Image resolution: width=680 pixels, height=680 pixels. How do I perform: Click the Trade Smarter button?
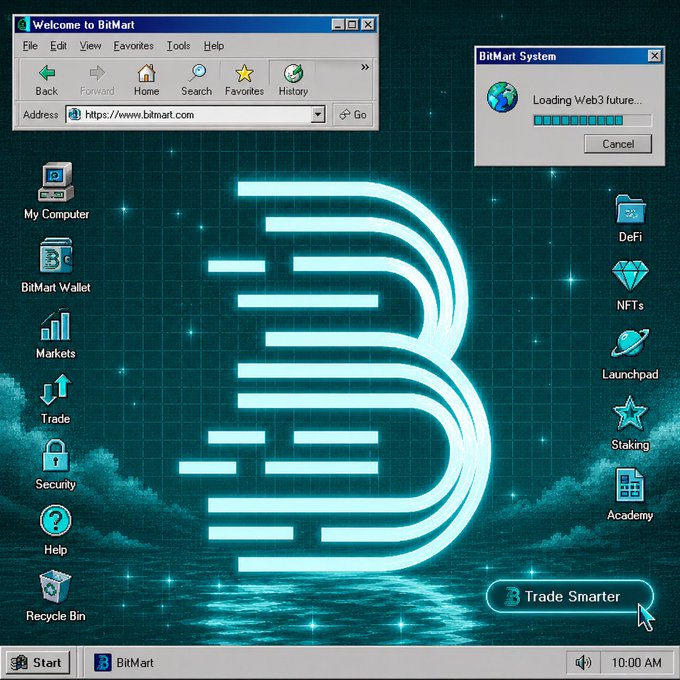[x=569, y=597]
